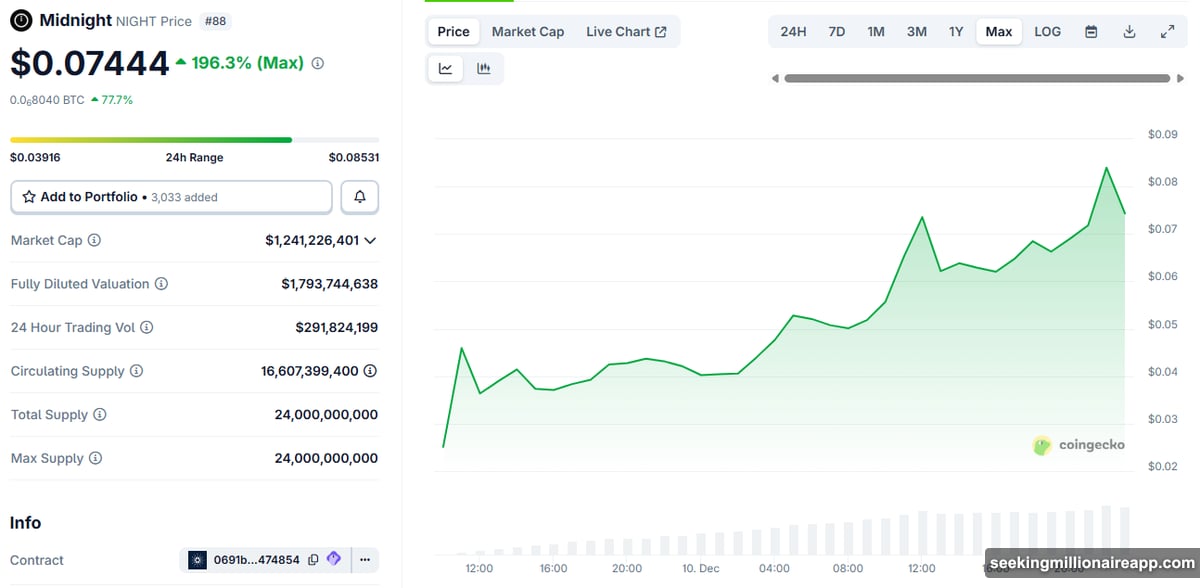The height and width of the screenshot is (588, 1200).
Task: Click right arrow of chart range scroller
Action: (x=1180, y=78)
